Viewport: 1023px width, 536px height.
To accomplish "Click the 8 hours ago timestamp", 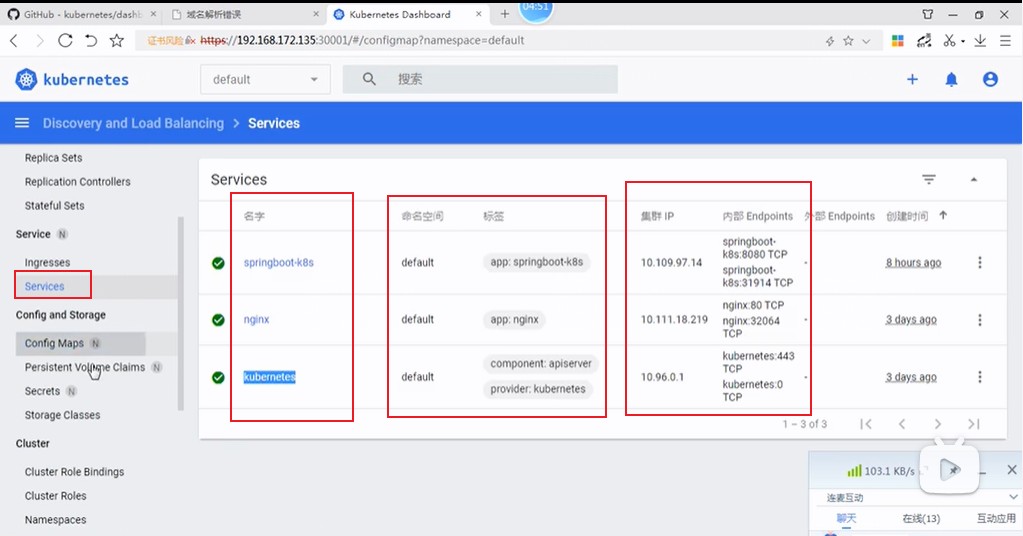I will pos(913,262).
